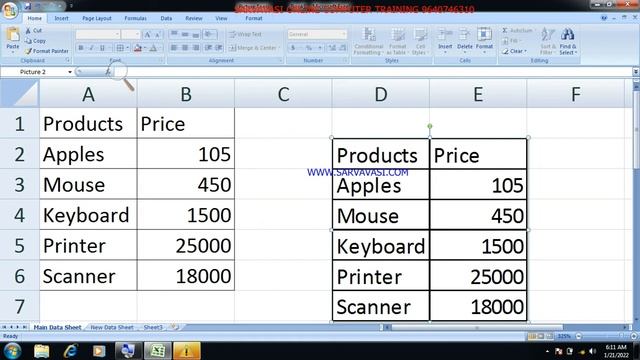Click the Wrap Text button
640x360 pixels.
click(x=245, y=35)
